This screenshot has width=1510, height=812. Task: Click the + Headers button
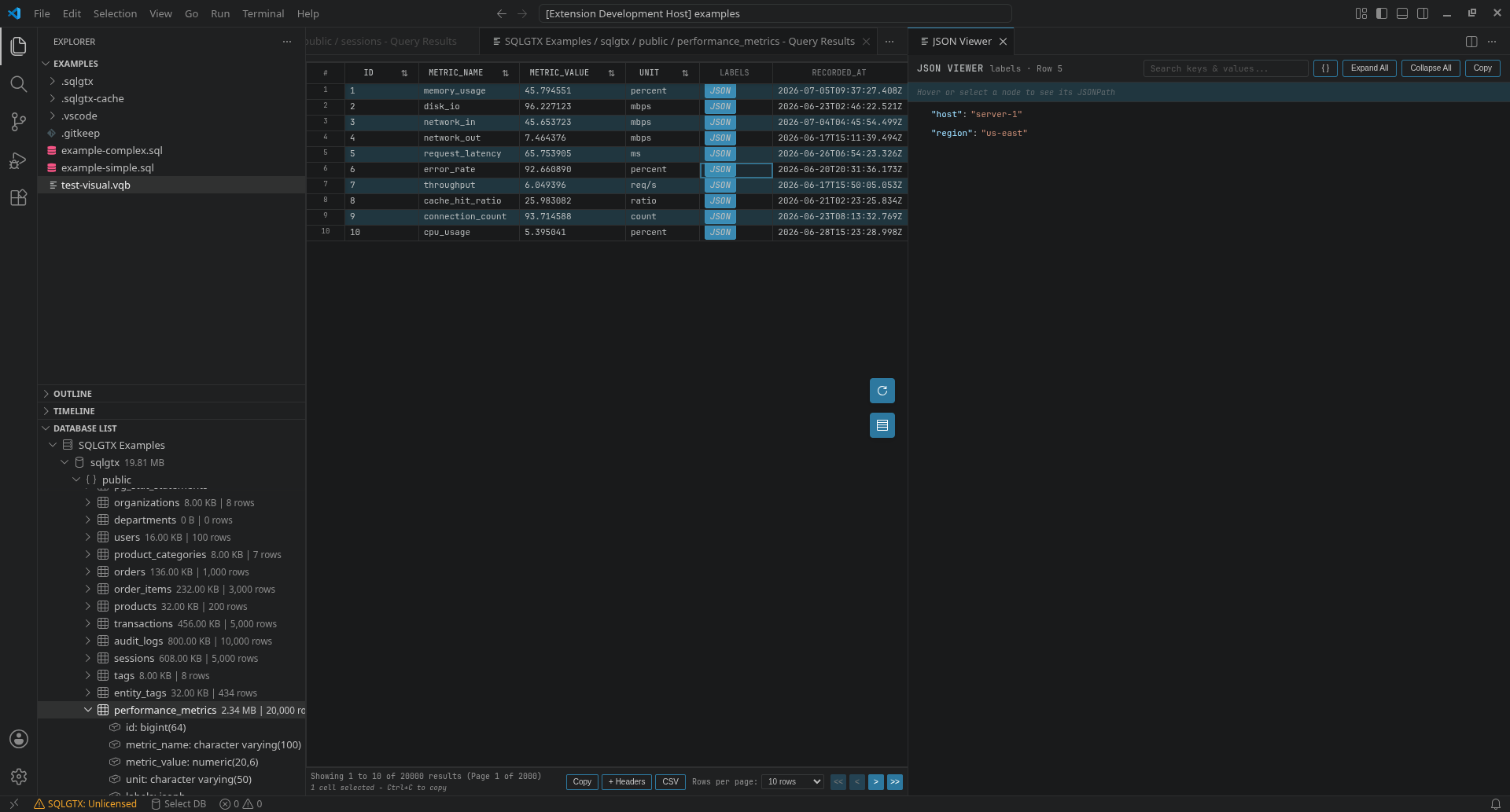point(627,782)
